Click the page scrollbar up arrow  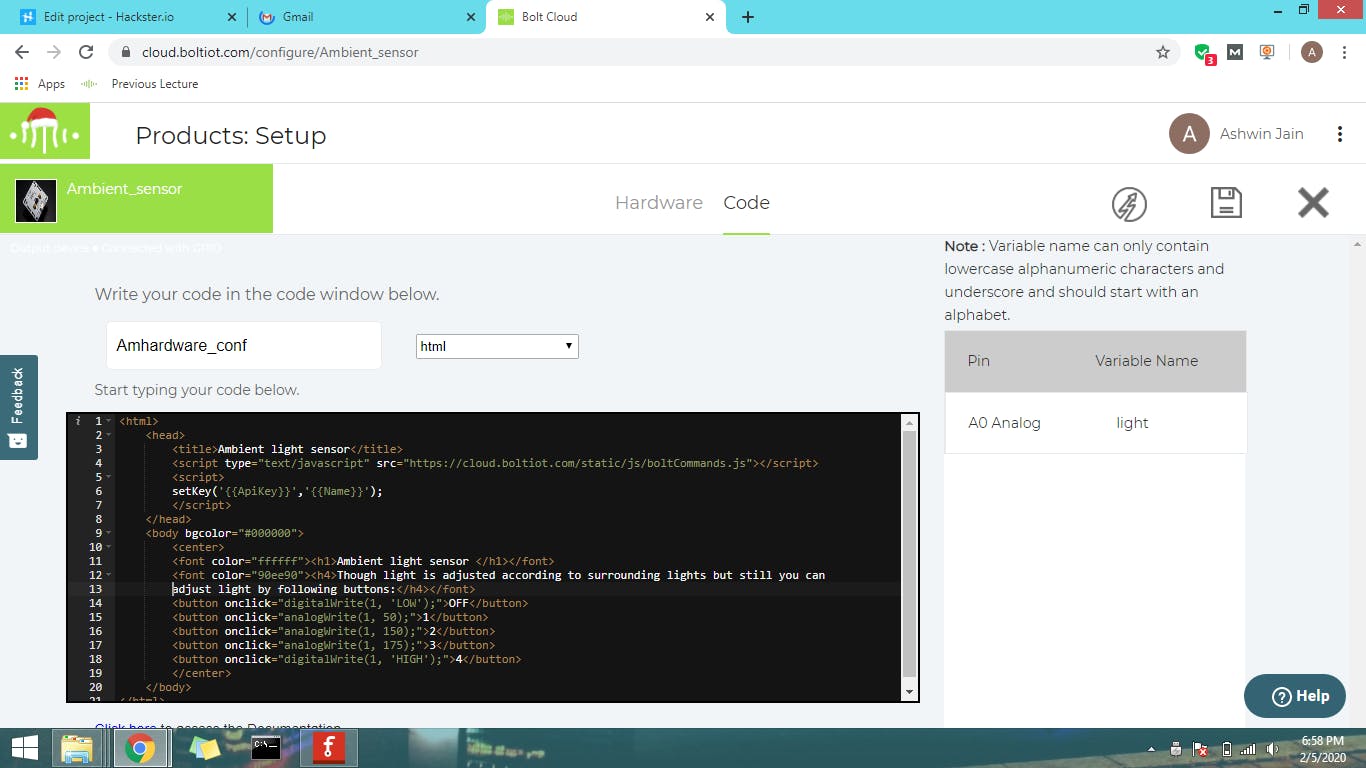click(1358, 243)
